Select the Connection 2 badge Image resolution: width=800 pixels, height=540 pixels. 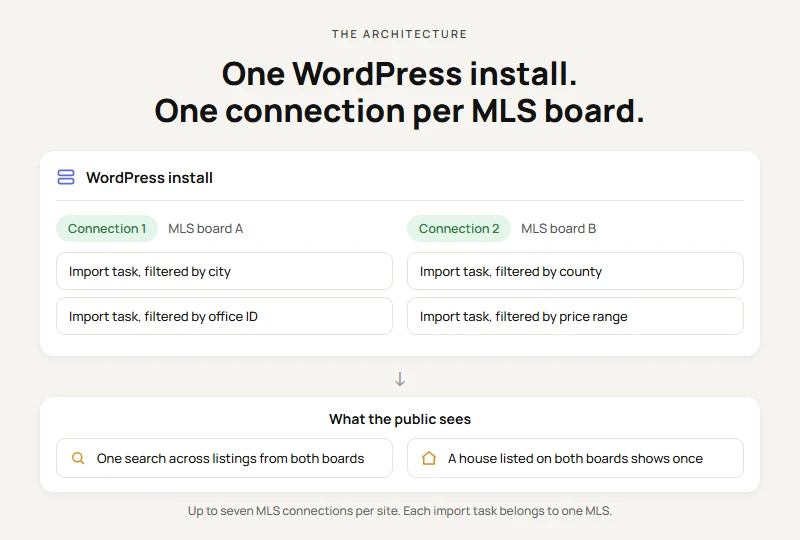point(459,228)
